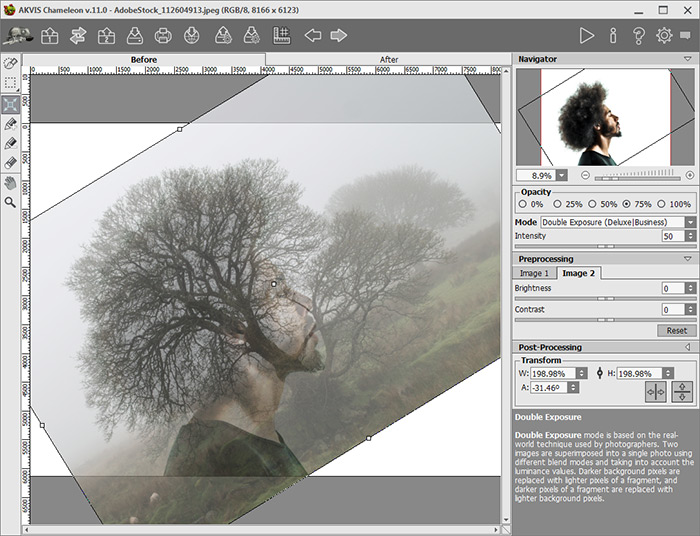
Task: Flip fragment vertically button
Action: (x=682, y=392)
